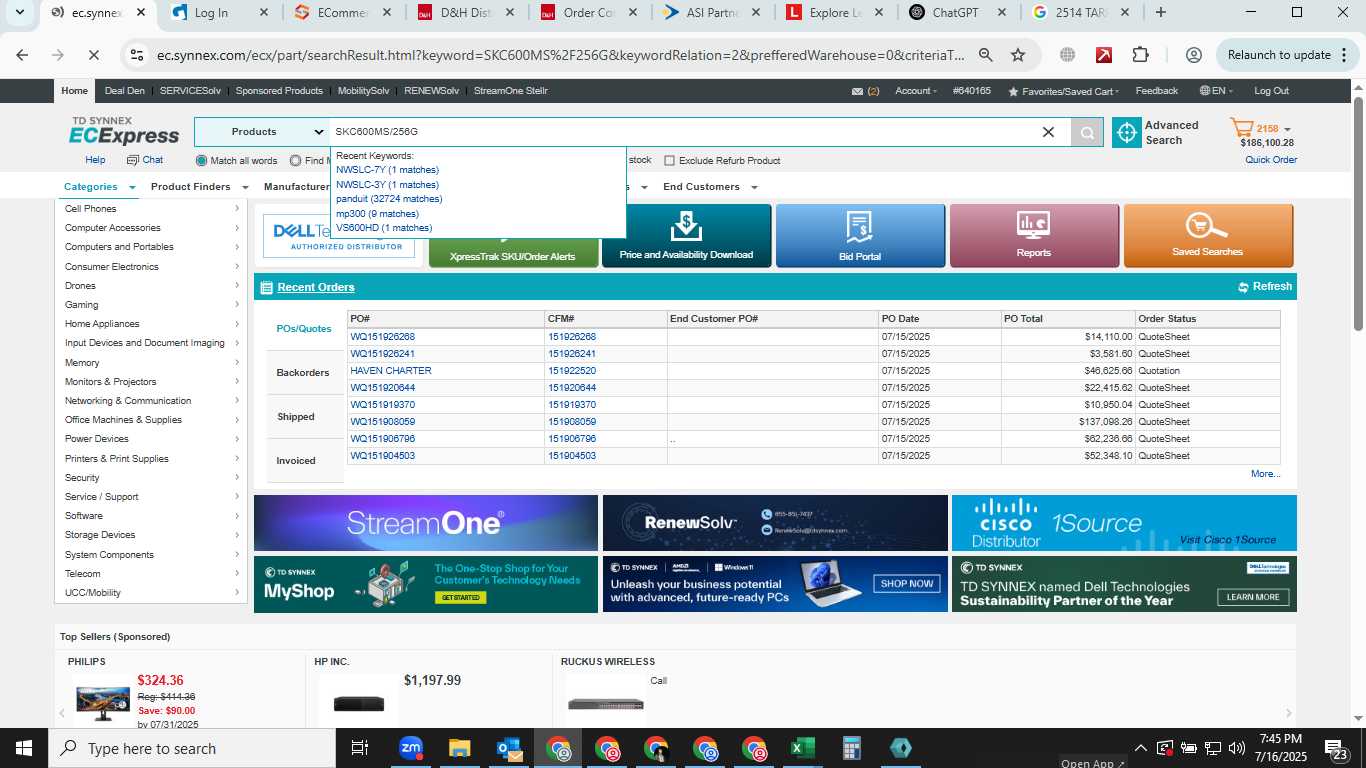Viewport: 1366px width, 768px height.
Task: Click the Quick Order link
Action: 1271,160
